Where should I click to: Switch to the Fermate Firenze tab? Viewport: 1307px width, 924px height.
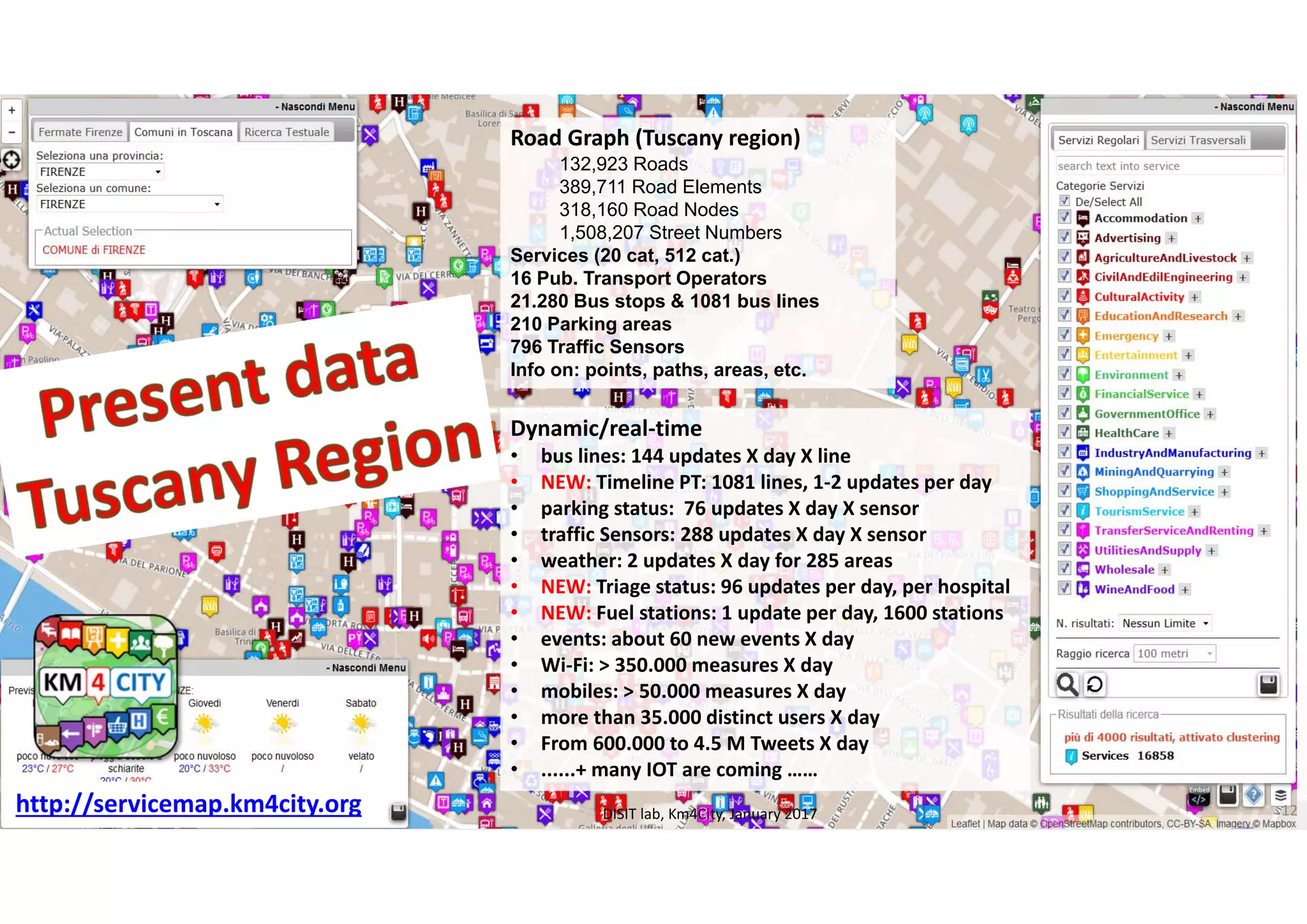(80, 132)
